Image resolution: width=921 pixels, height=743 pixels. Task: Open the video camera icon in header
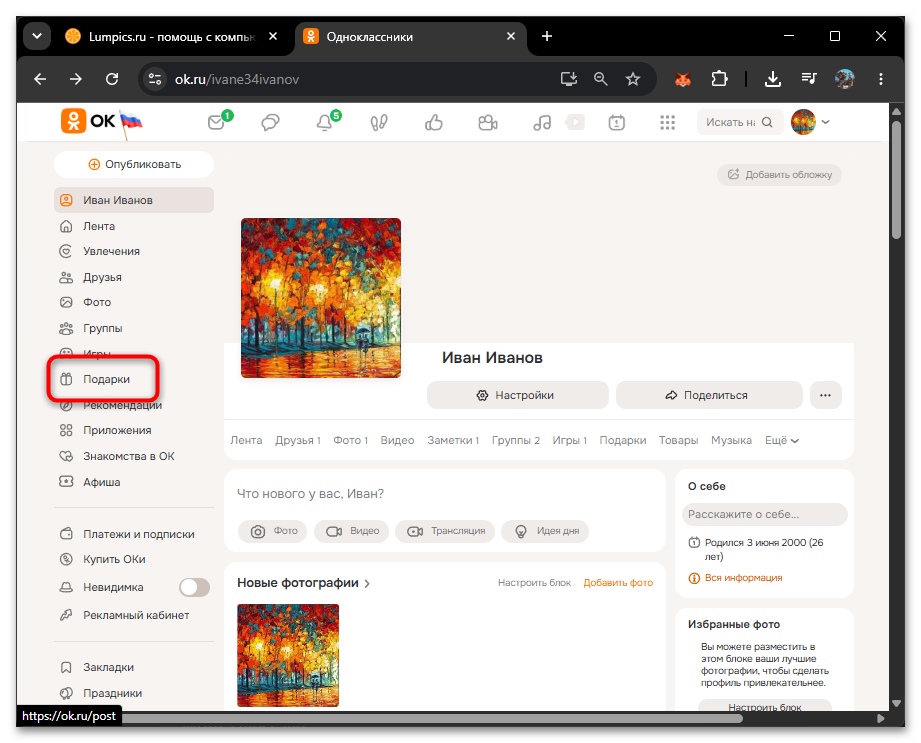[x=488, y=122]
